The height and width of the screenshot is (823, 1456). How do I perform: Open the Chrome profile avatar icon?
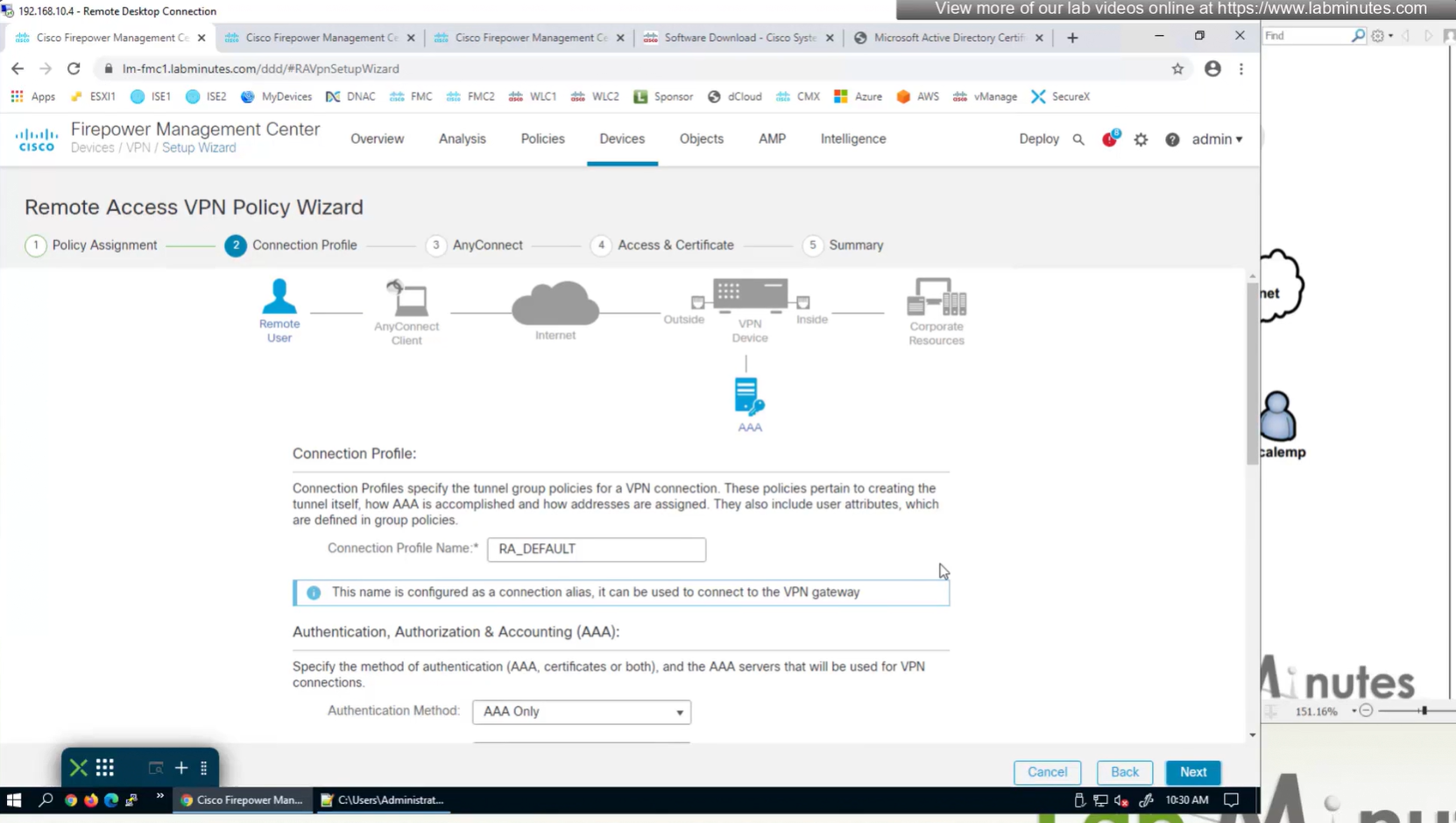(1212, 68)
